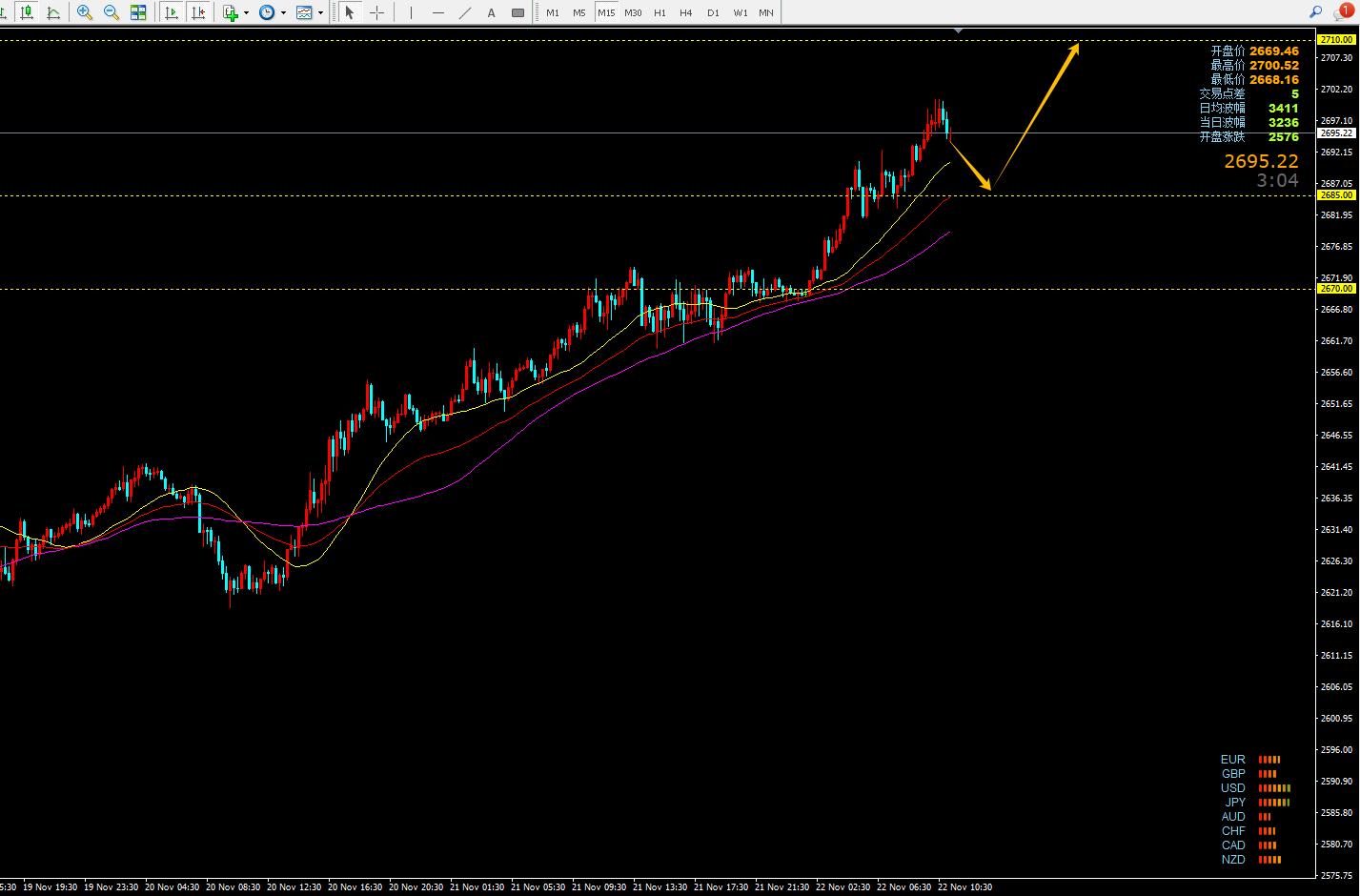Viewport: 1360px width, 896px height.
Task: Switch to H4 timeframe
Action: tap(686, 12)
